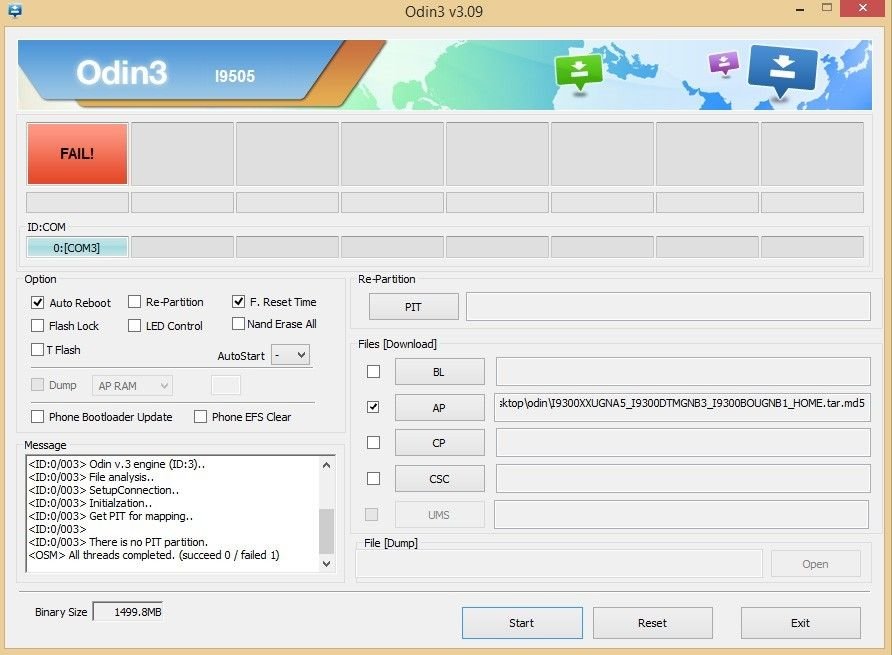Click the 'There is no PIT partition.' log line
892x655 pixels.
point(118,542)
